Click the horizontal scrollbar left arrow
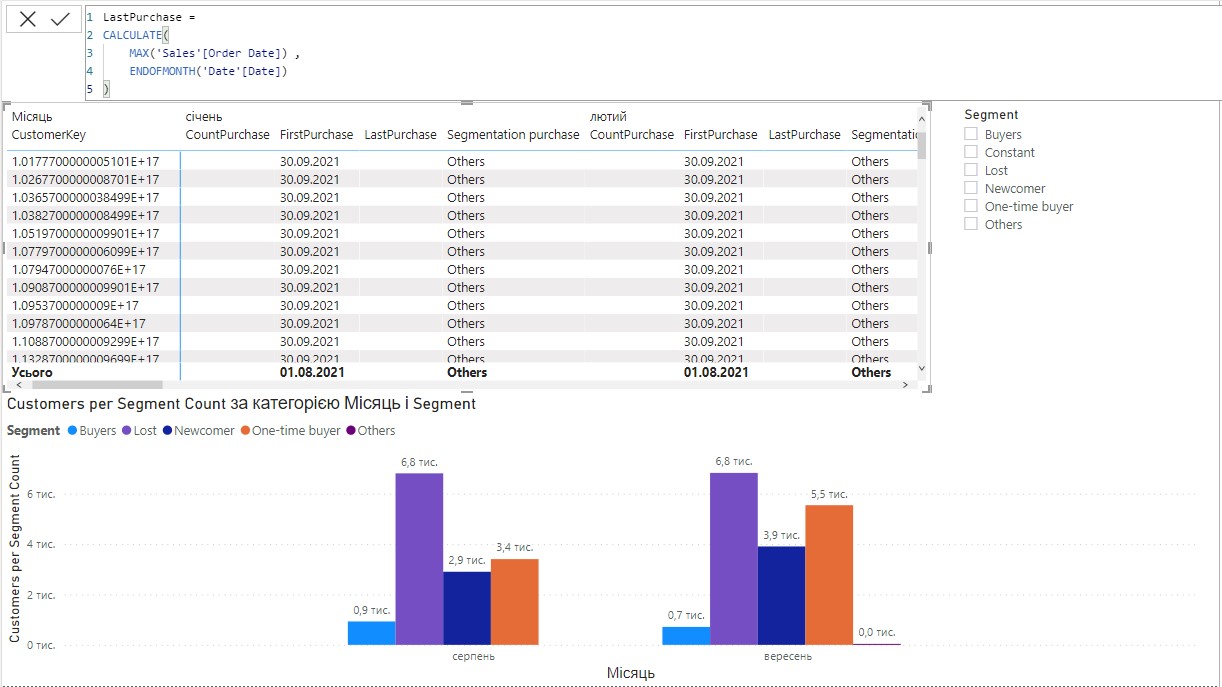1222x687 pixels. click(17, 384)
